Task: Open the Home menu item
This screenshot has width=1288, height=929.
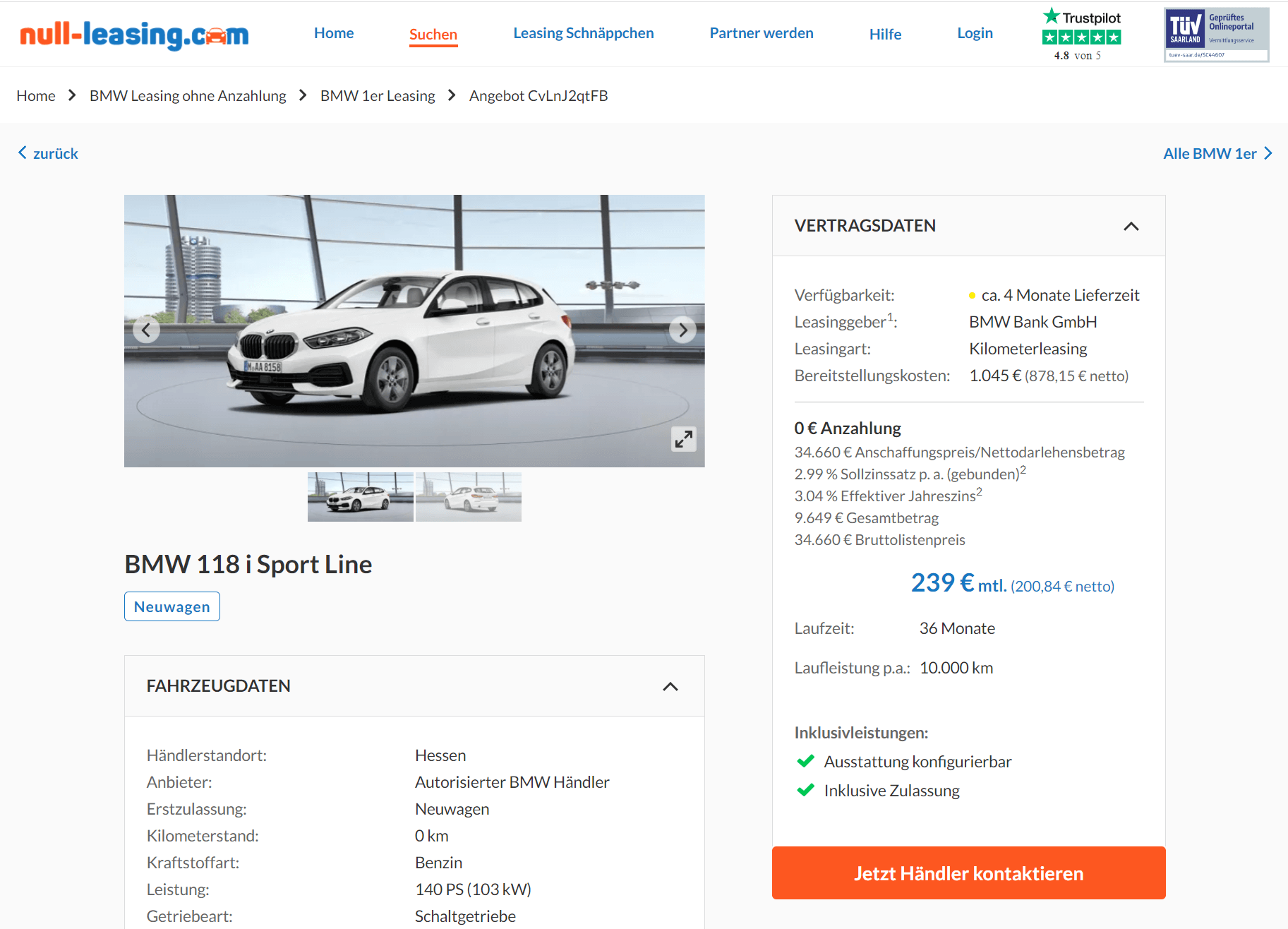Action: point(334,33)
